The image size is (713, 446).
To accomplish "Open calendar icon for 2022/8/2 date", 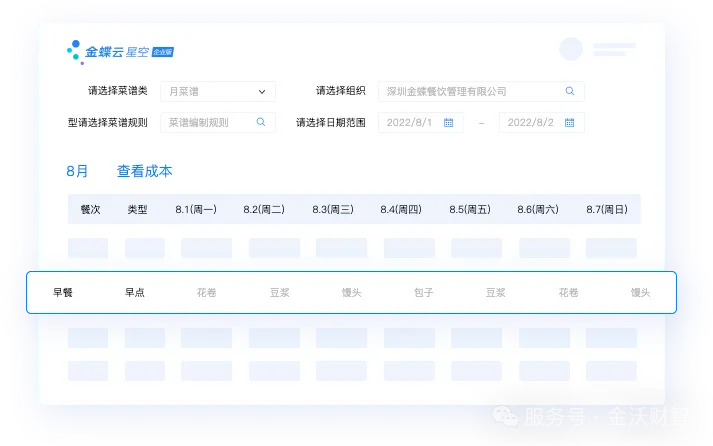I will (569, 122).
